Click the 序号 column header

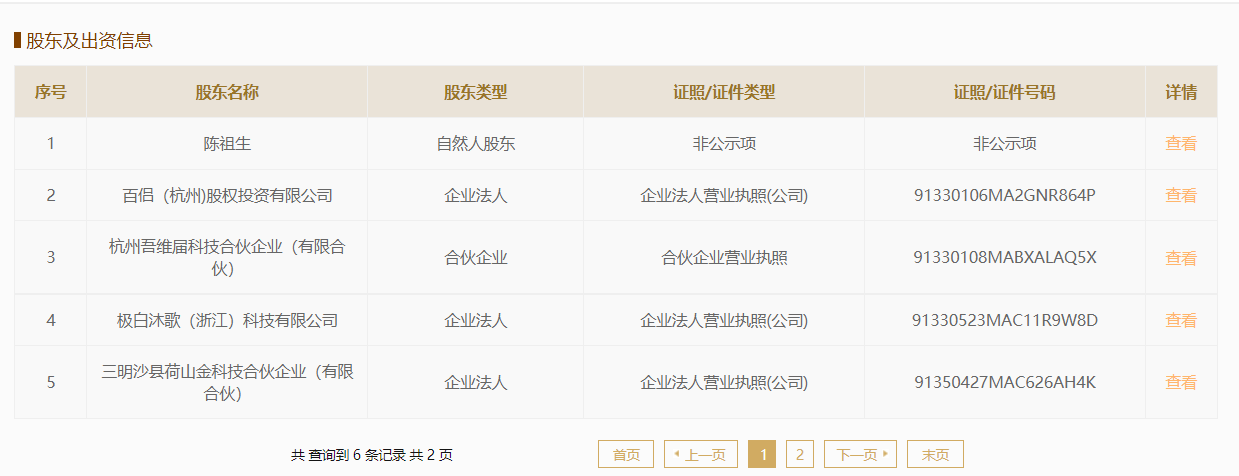pos(51,92)
